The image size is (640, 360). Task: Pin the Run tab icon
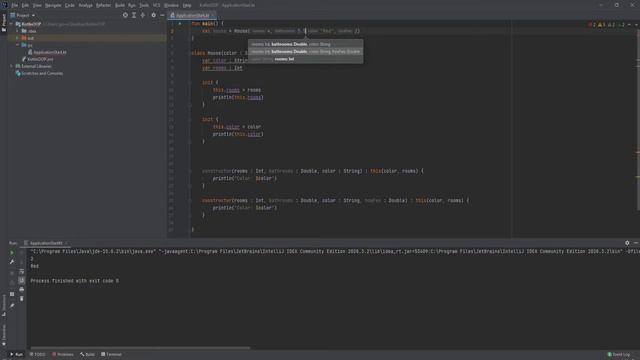(12, 305)
